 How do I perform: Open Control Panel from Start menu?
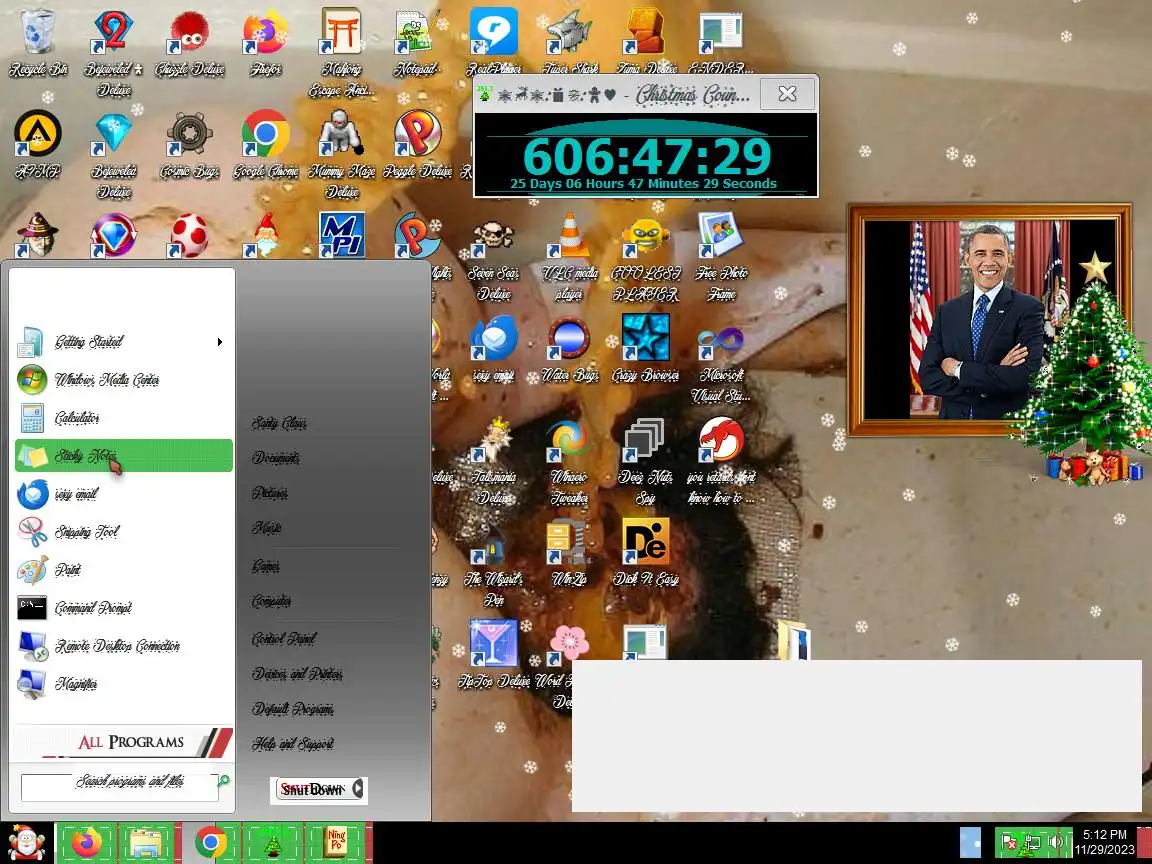[284, 638]
